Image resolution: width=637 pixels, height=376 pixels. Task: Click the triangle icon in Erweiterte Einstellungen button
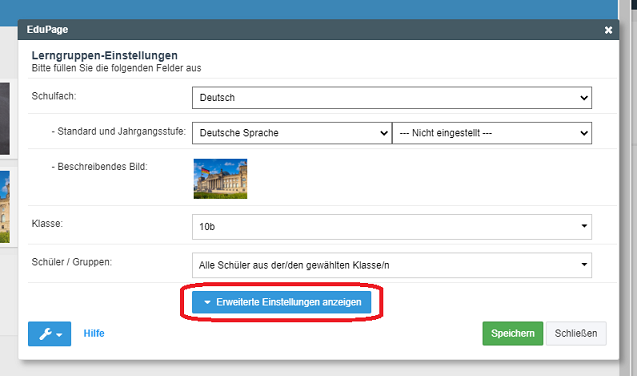(207, 302)
